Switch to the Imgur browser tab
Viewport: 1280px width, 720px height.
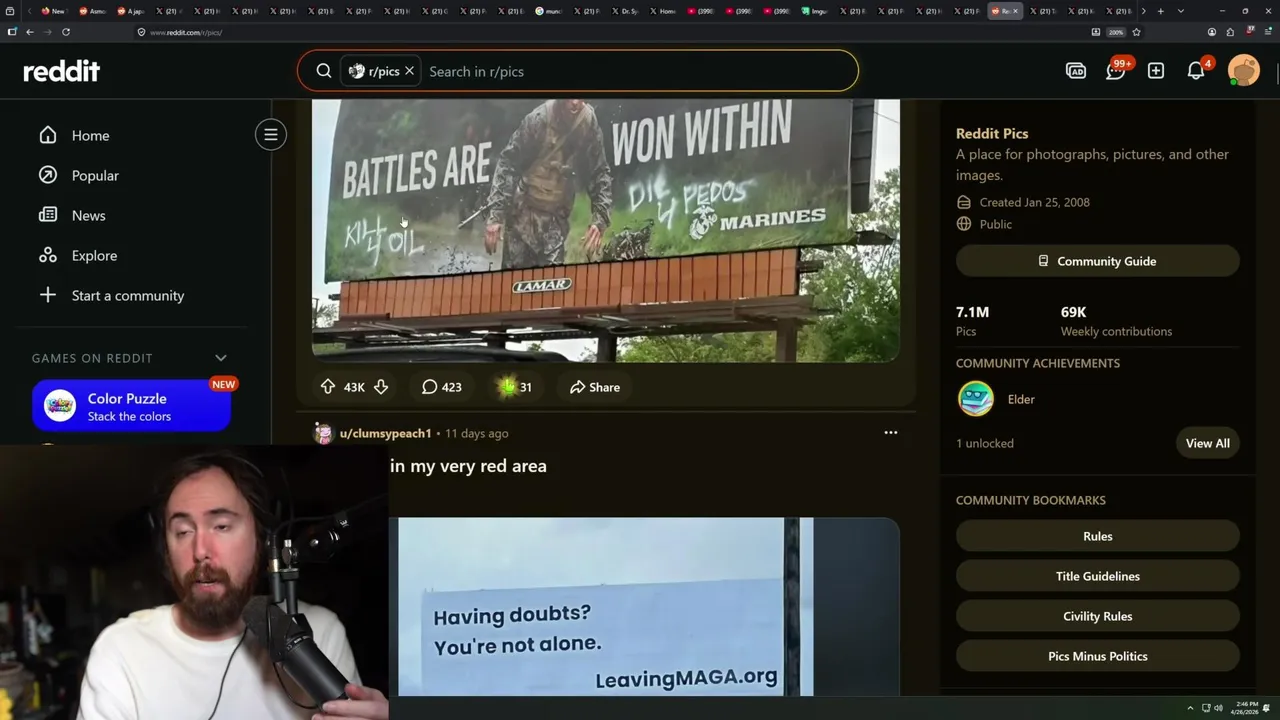(x=815, y=11)
